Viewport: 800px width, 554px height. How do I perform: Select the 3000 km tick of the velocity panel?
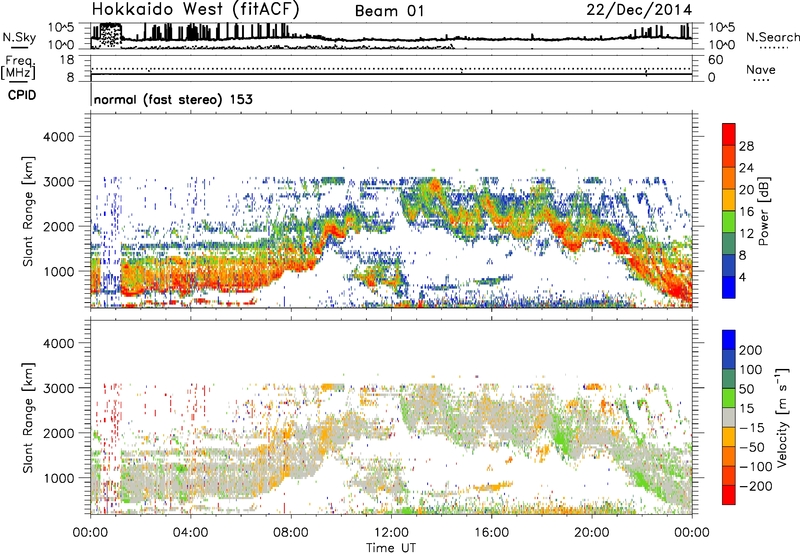tap(58, 388)
